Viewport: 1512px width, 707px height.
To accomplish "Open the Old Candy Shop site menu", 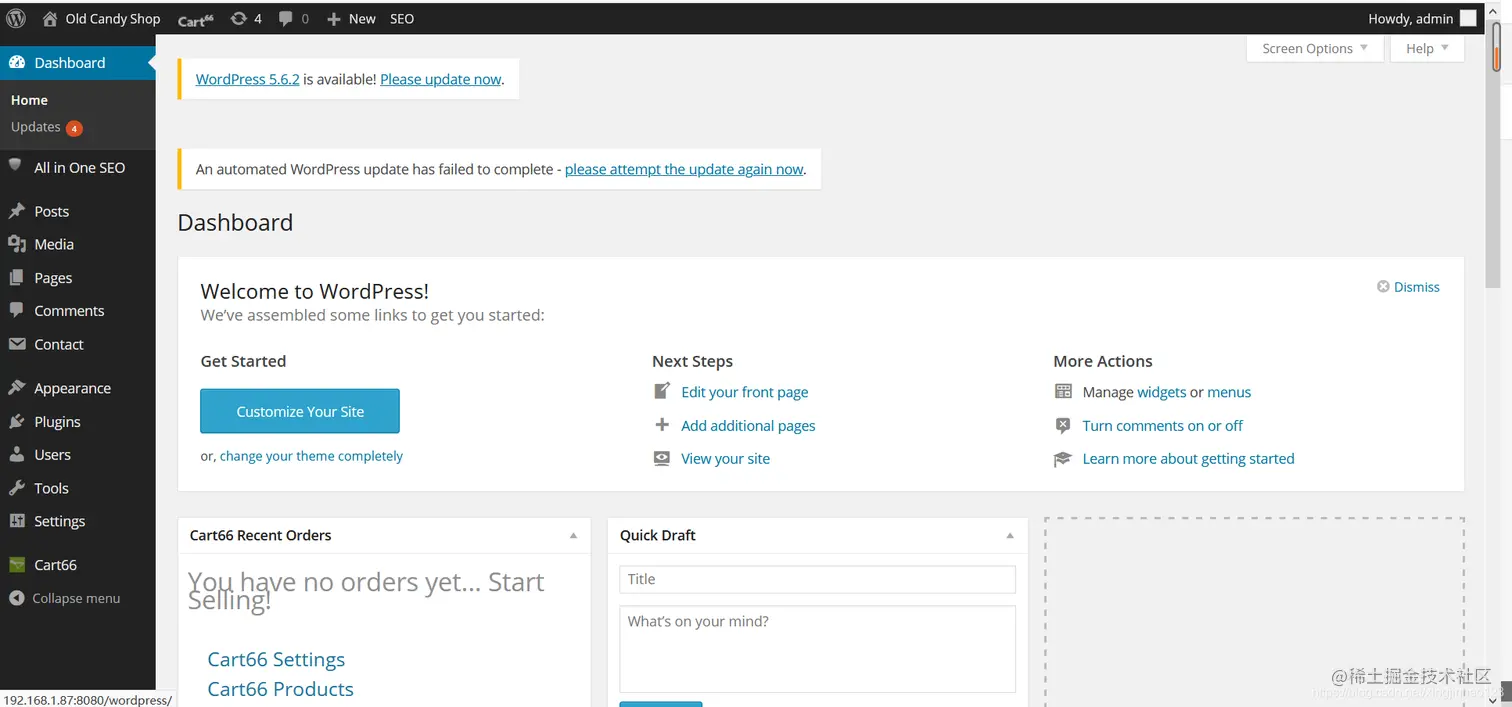I will coord(113,18).
